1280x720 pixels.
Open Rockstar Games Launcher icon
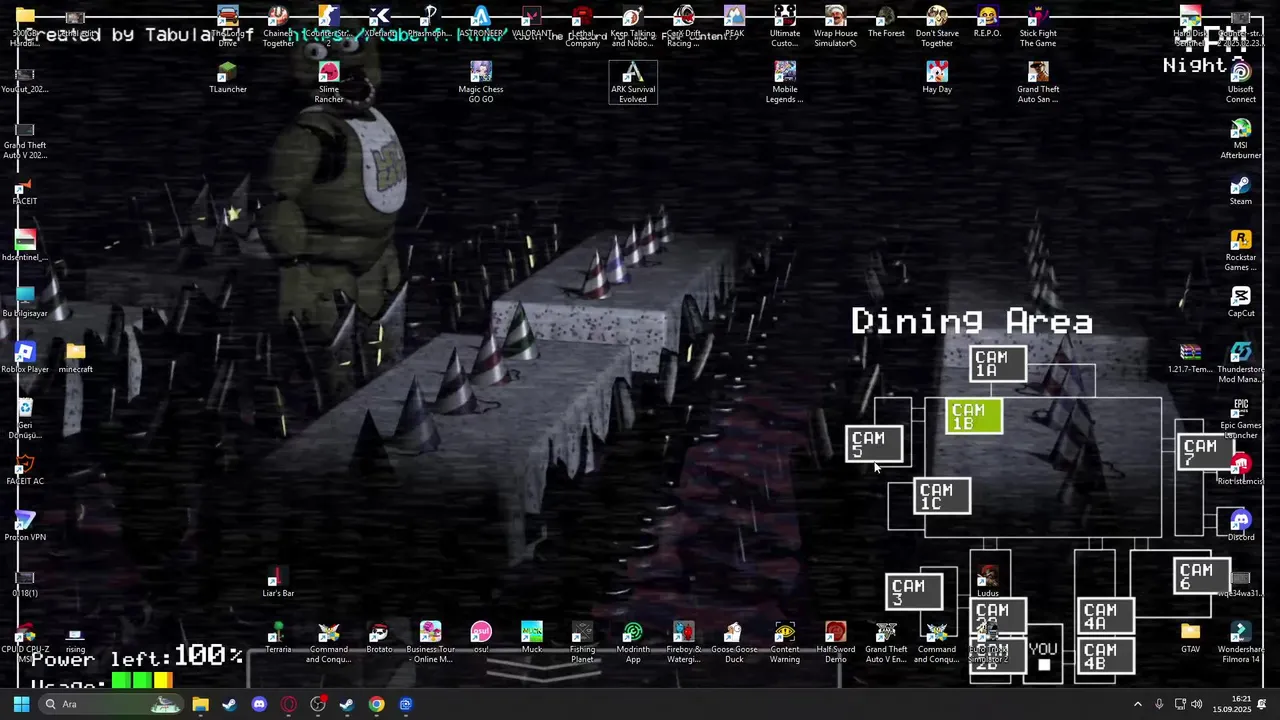[x=1241, y=250]
